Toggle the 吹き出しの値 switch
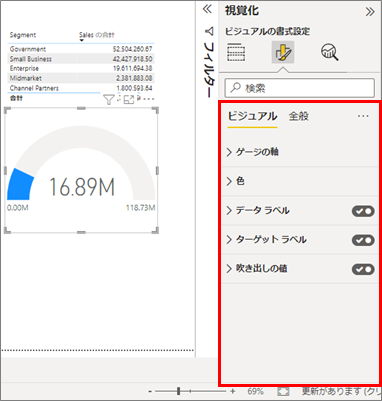 point(363,269)
